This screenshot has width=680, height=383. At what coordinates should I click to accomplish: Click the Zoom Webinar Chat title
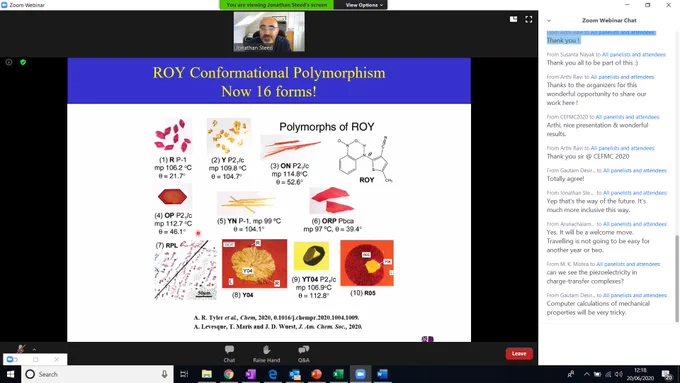[x=609, y=20]
